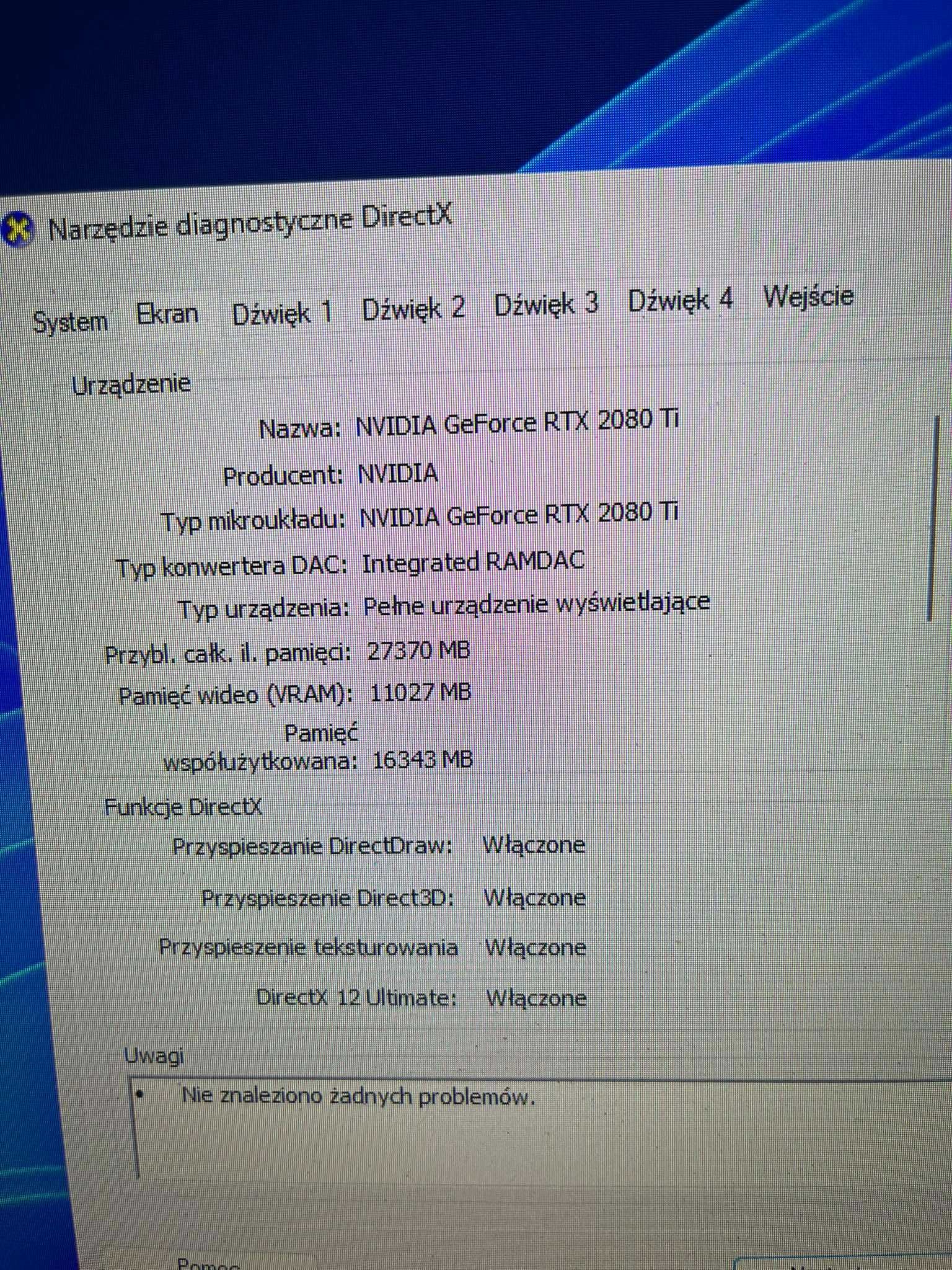The height and width of the screenshot is (1270, 952).
Task: Click the DirectX diagnostic tool title icon
Action: (x=17, y=231)
